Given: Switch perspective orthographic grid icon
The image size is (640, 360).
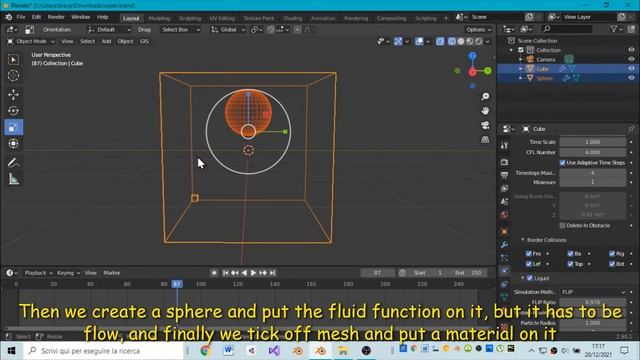Looking at the screenshot, I should (485, 140).
